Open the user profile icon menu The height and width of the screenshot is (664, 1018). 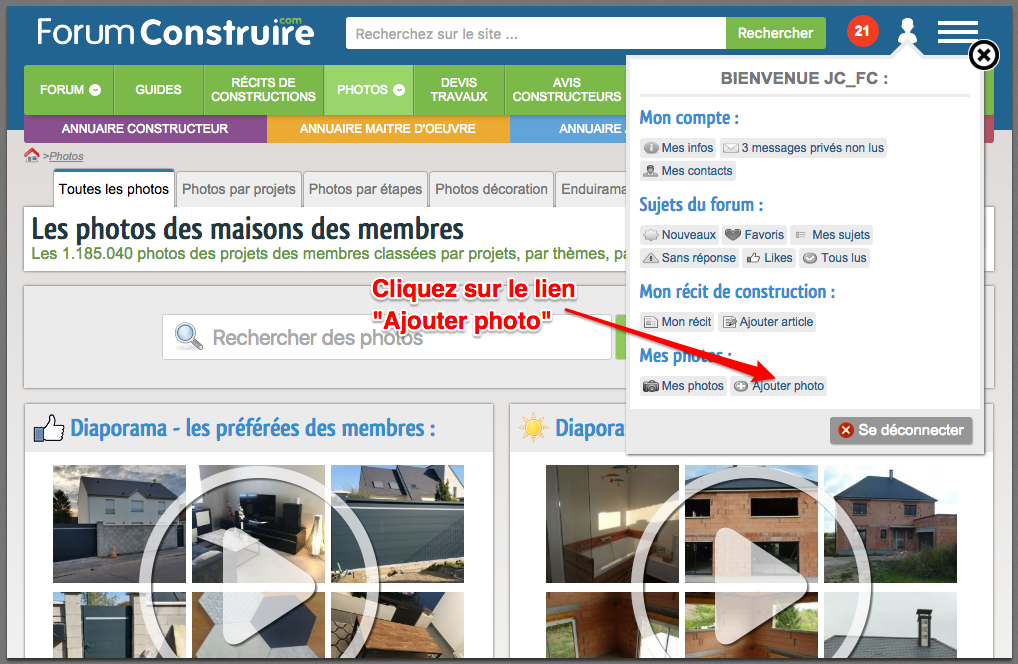coord(907,31)
